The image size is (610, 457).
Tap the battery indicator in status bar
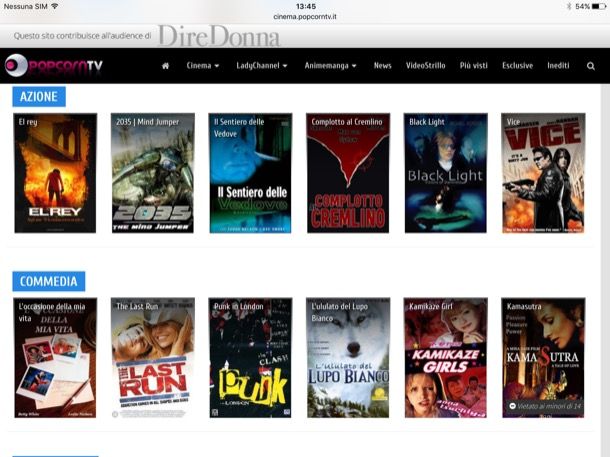599,6
